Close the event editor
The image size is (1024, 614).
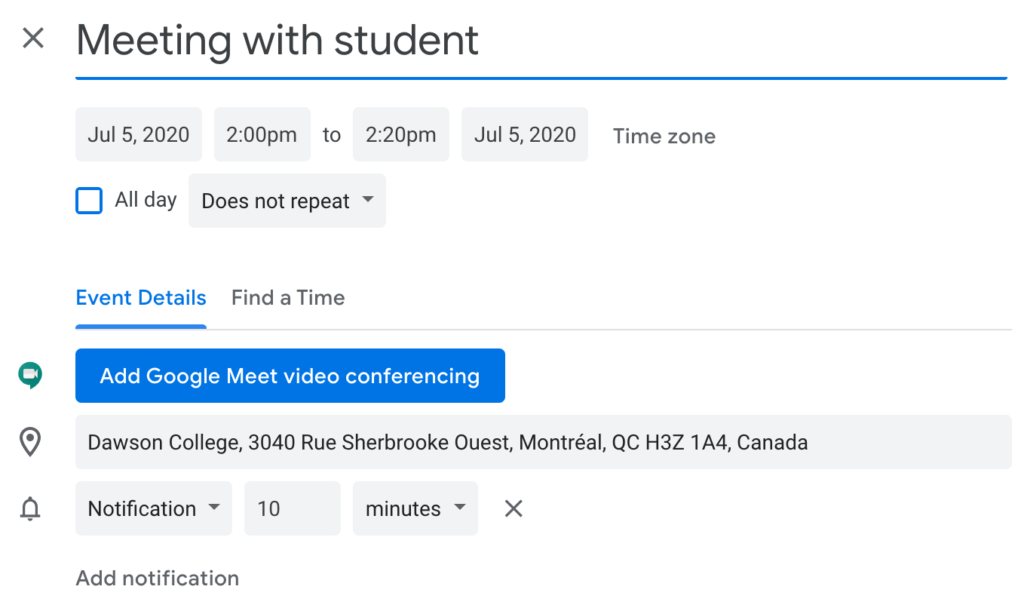coord(33,38)
